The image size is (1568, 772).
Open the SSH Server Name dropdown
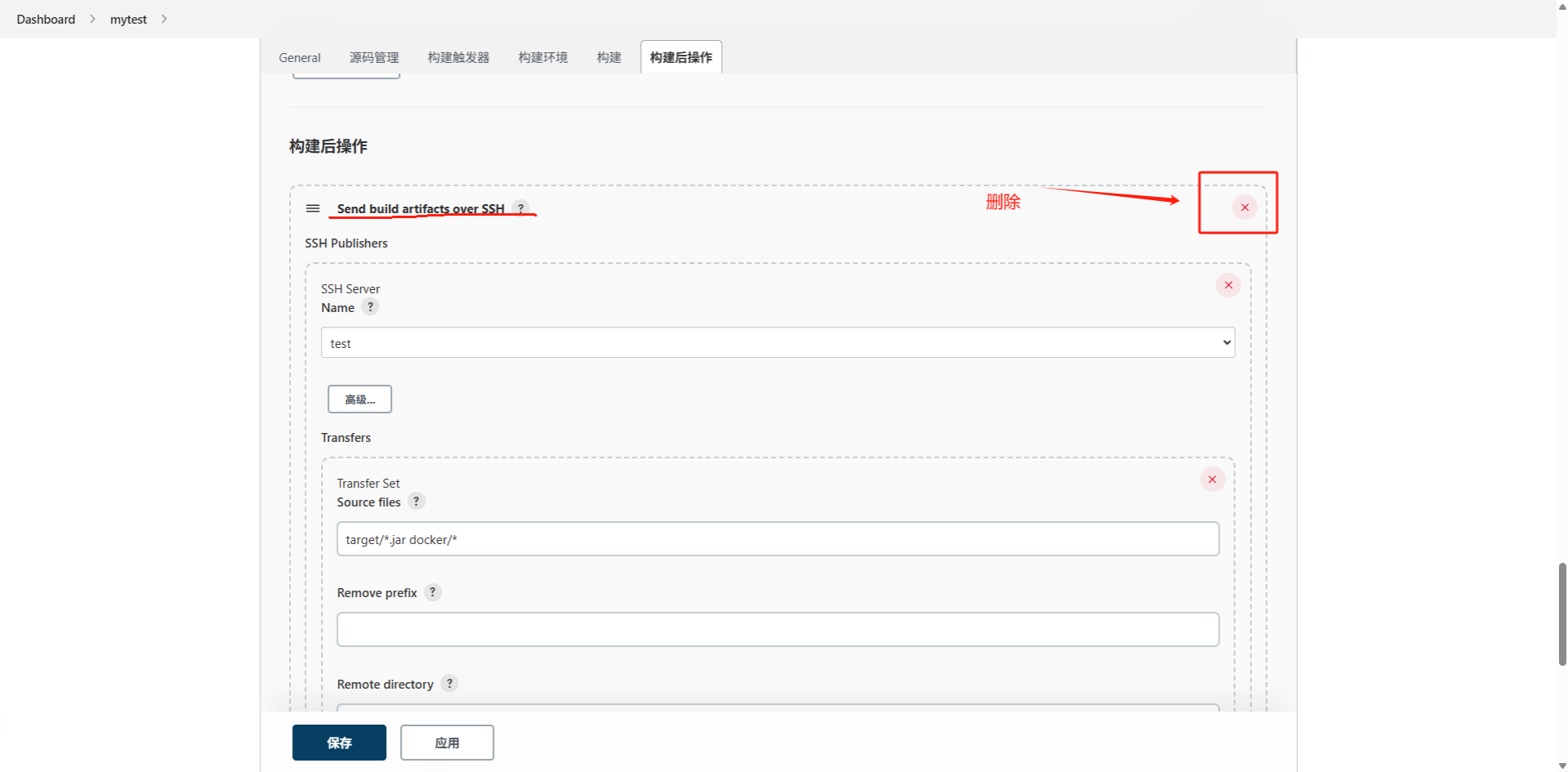[777, 343]
